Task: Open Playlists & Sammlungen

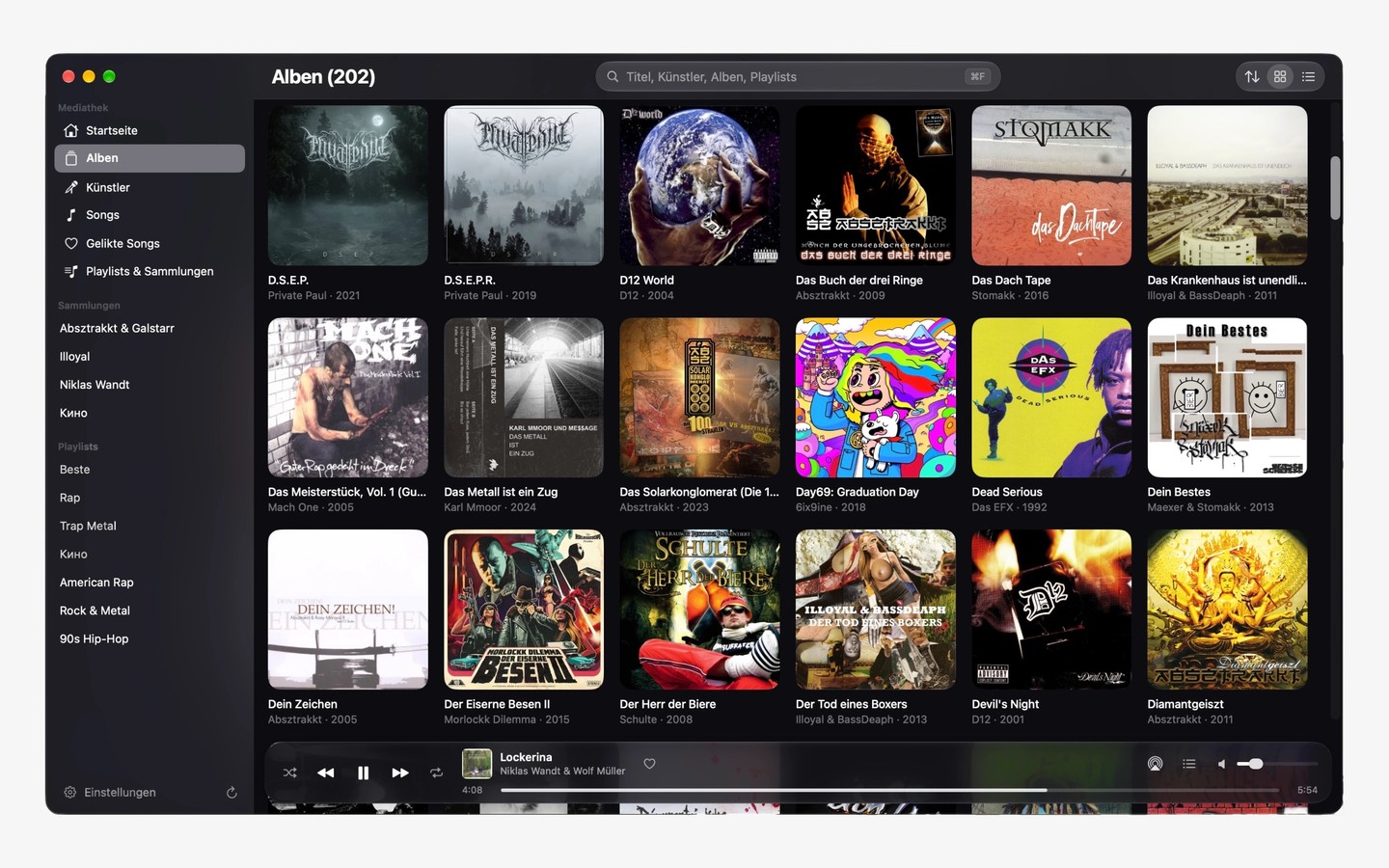Action: pyautogui.click(x=150, y=271)
